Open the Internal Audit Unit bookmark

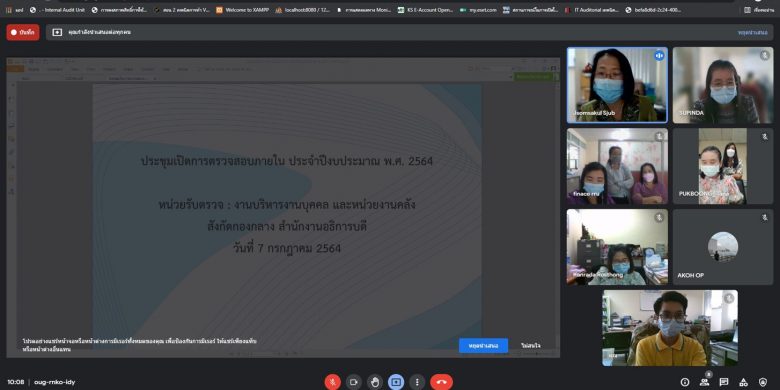tap(57, 9)
